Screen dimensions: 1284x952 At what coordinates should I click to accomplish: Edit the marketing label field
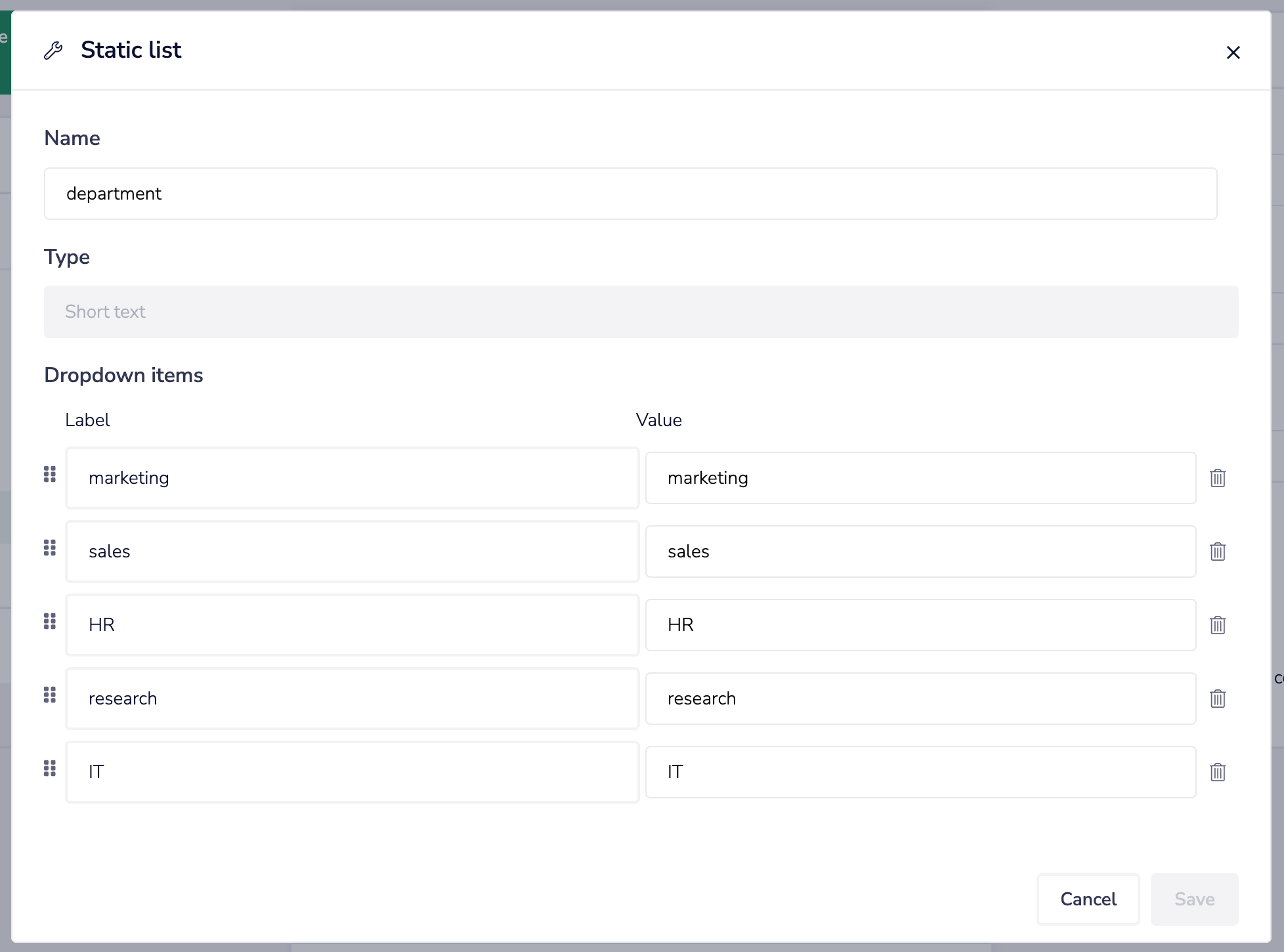click(352, 478)
